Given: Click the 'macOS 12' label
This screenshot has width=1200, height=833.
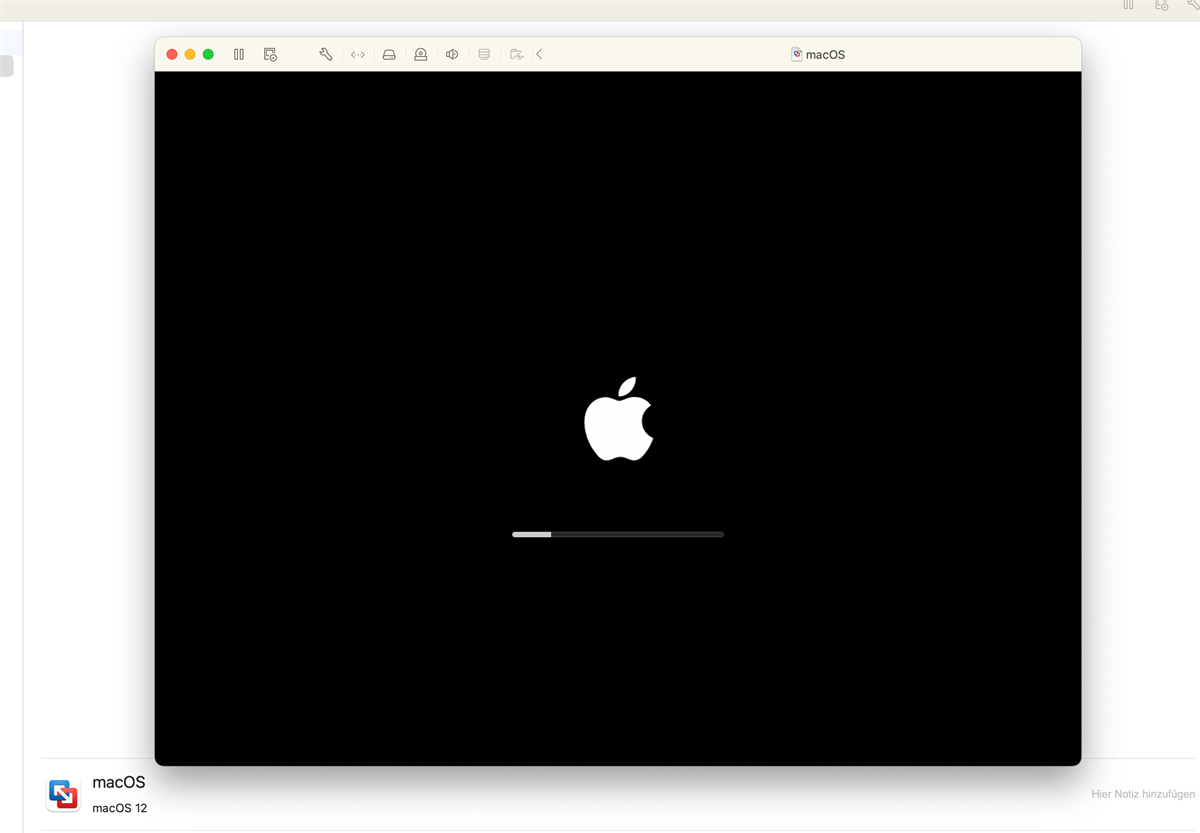Looking at the screenshot, I should pos(119,808).
